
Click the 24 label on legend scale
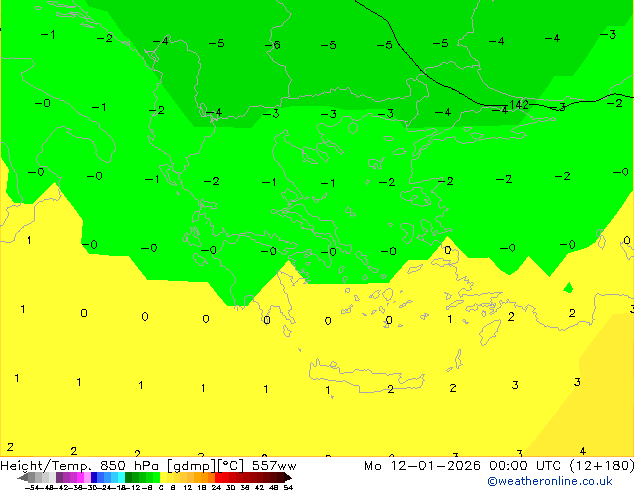[216, 487]
